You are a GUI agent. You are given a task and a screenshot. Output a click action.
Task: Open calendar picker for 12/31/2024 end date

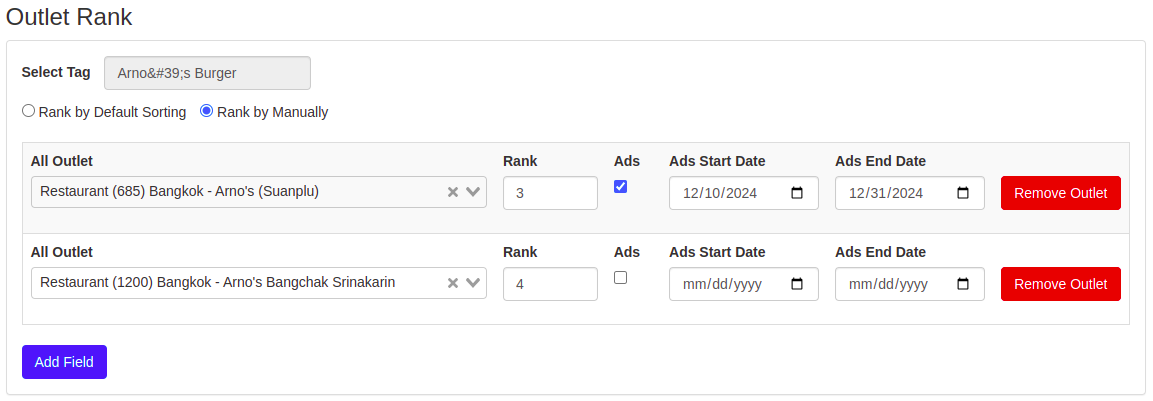963,193
